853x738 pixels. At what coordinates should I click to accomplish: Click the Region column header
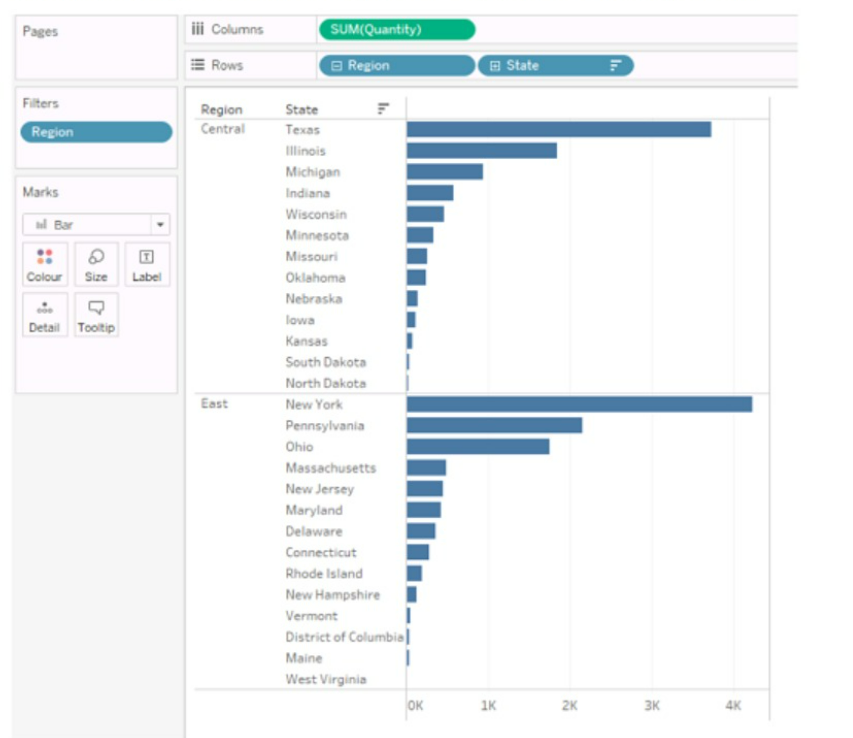(x=221, y=110)
